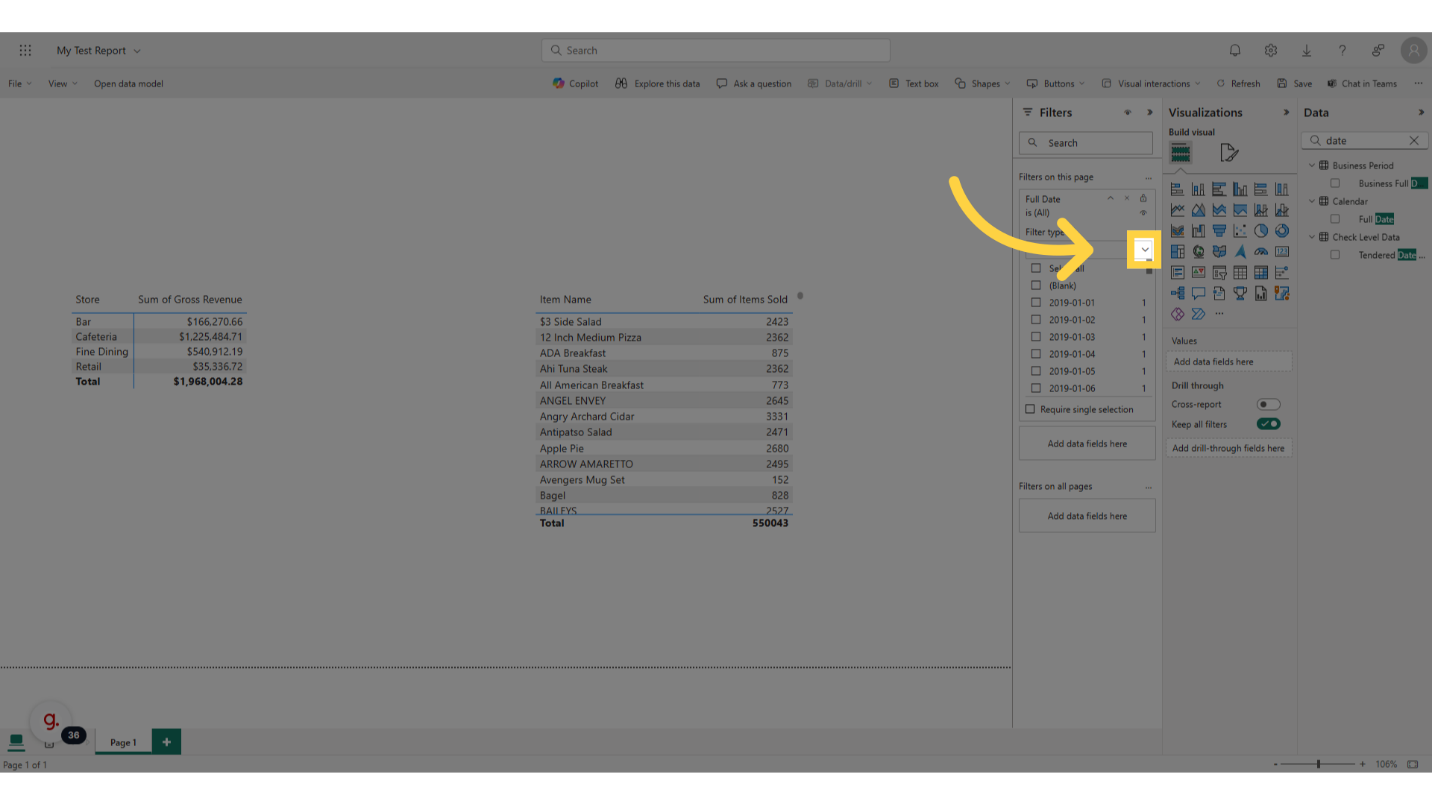
Task: Disable the Keep all filters toggle
Action: click(1268, 423)
